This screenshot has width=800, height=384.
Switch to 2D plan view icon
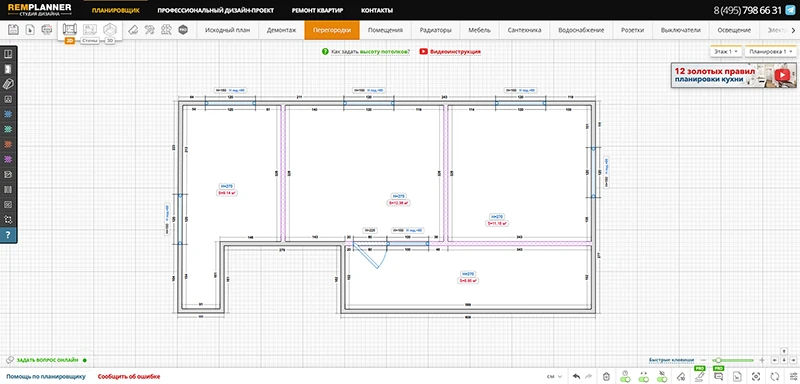point(69,30)
